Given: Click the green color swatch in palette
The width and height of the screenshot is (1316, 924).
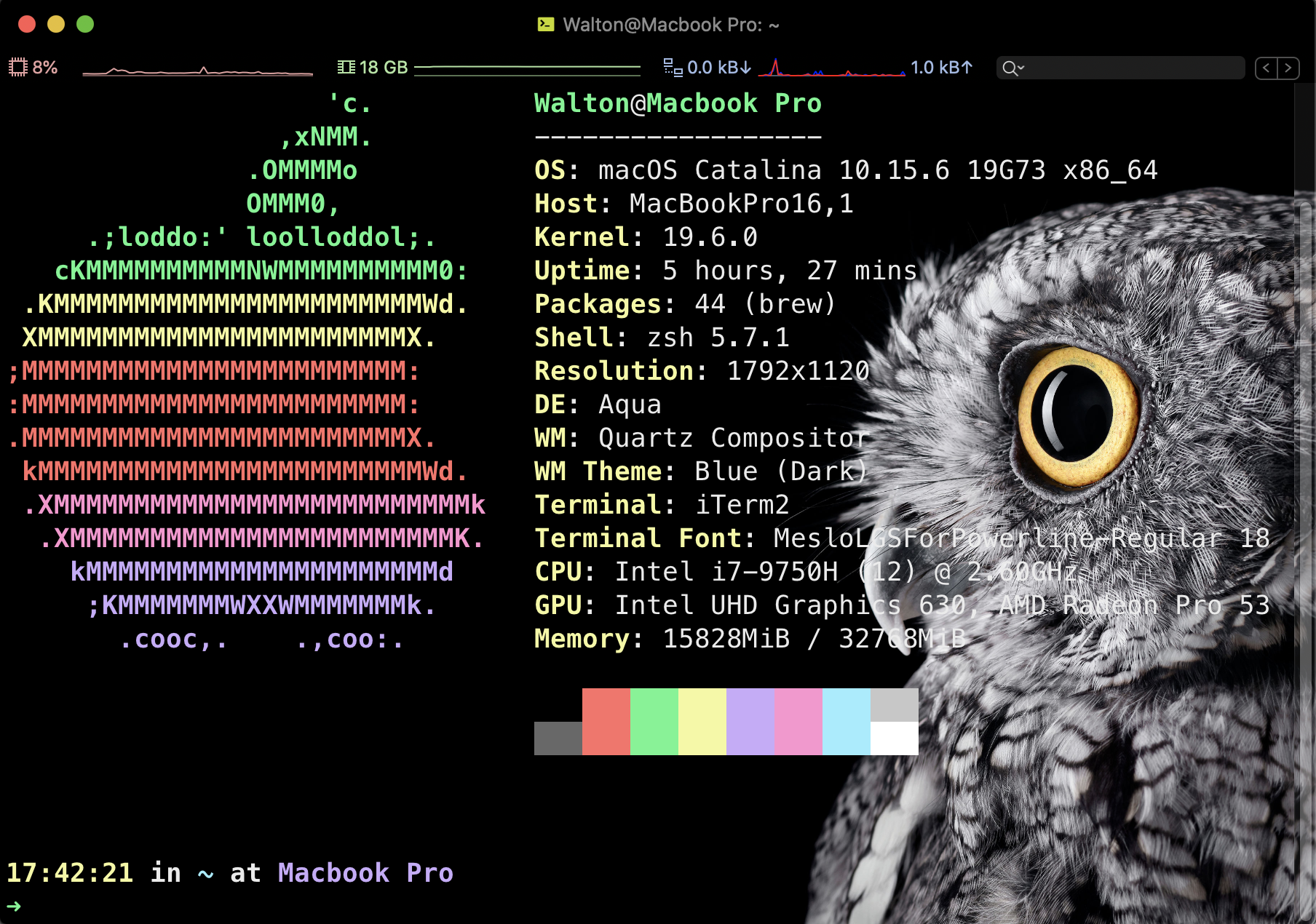Looking at the screenshot, I should tap(654, 722).
